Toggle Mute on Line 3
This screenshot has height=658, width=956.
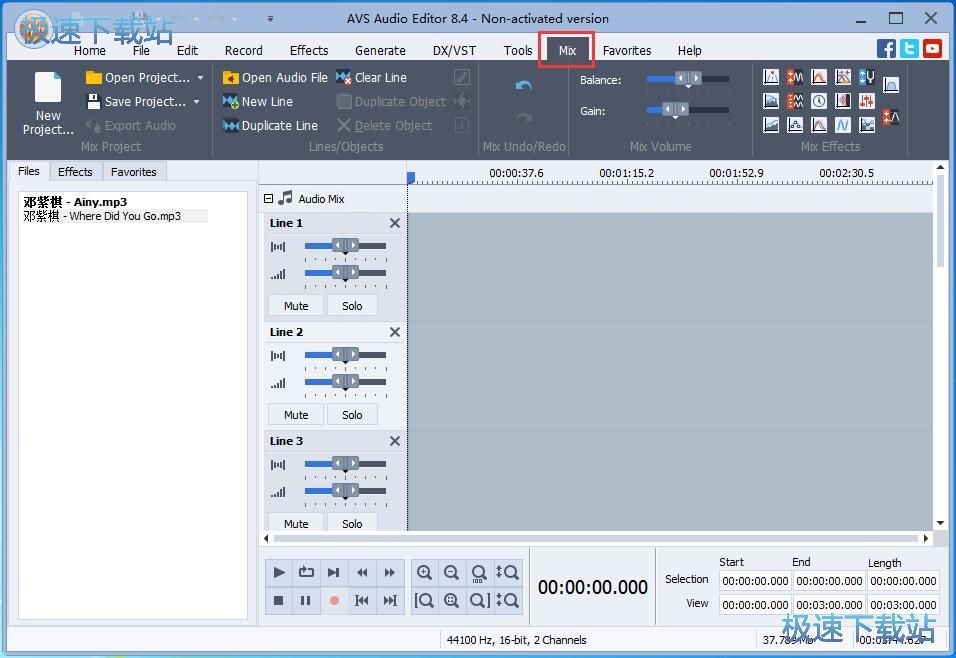point(296,523)
